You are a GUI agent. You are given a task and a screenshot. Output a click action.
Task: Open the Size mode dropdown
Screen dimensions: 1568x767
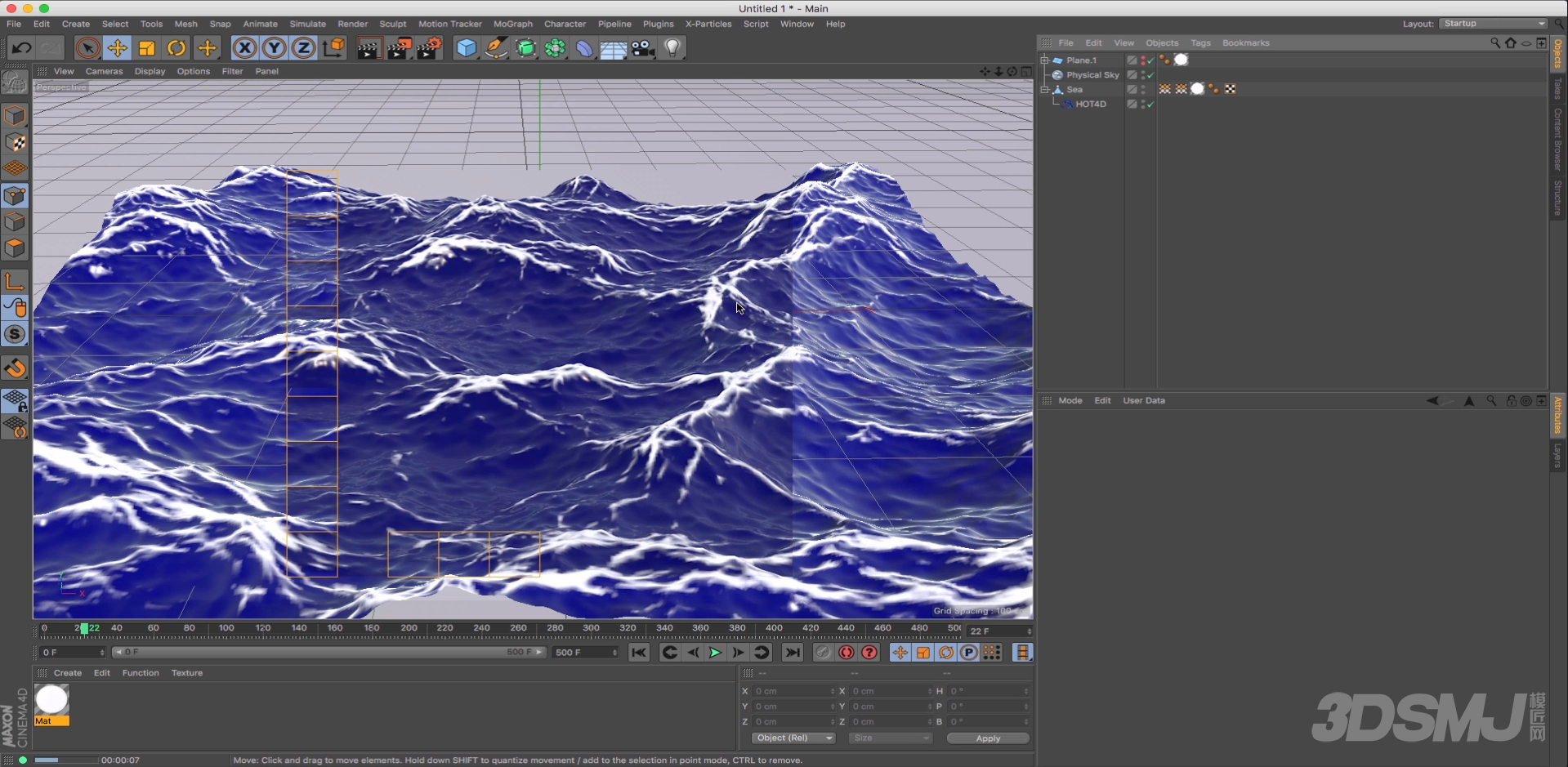pyautogui.click(x=890, y=738)
